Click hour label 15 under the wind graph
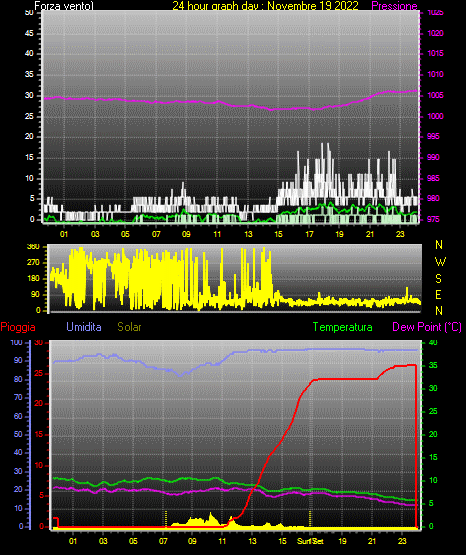Viewport: 466px width, 555px height. pyautogui.click(x=278, y=234)
